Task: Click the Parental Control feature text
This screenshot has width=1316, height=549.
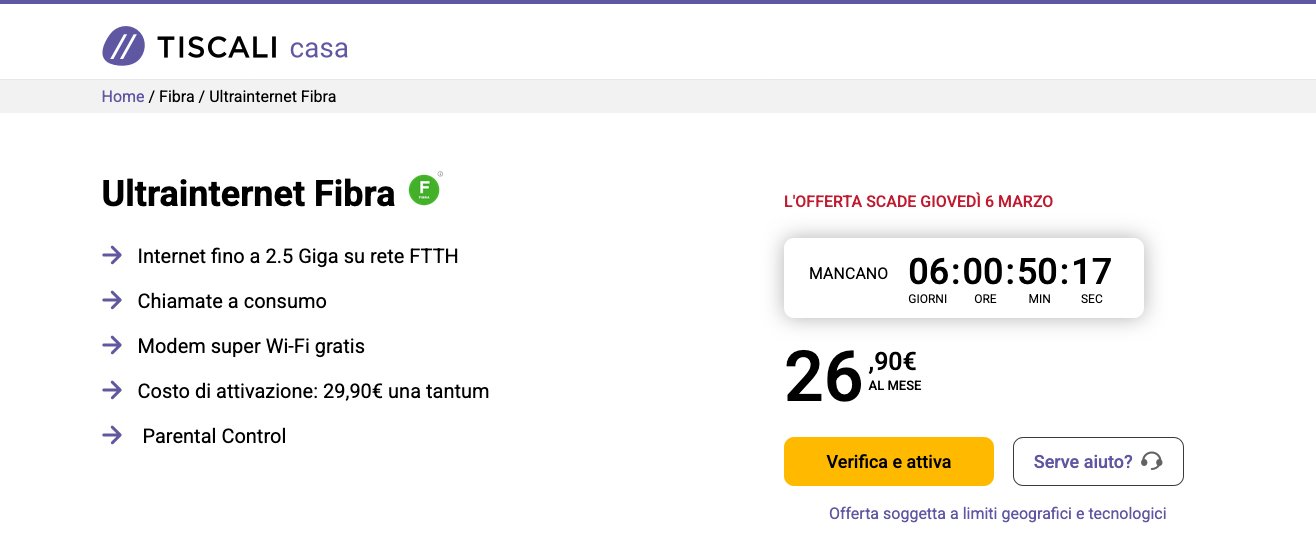Action: 214,436
